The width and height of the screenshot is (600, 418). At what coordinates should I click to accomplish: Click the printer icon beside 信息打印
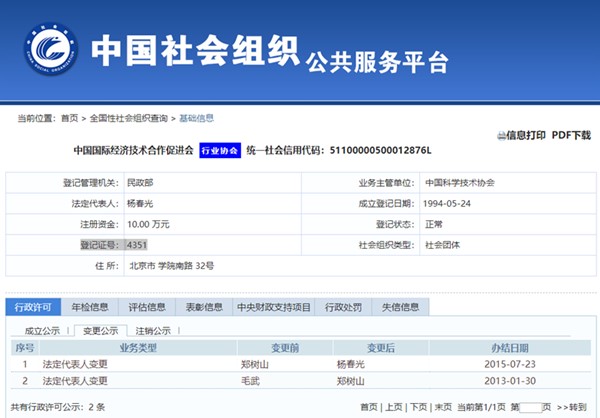[x=501, y=136]
